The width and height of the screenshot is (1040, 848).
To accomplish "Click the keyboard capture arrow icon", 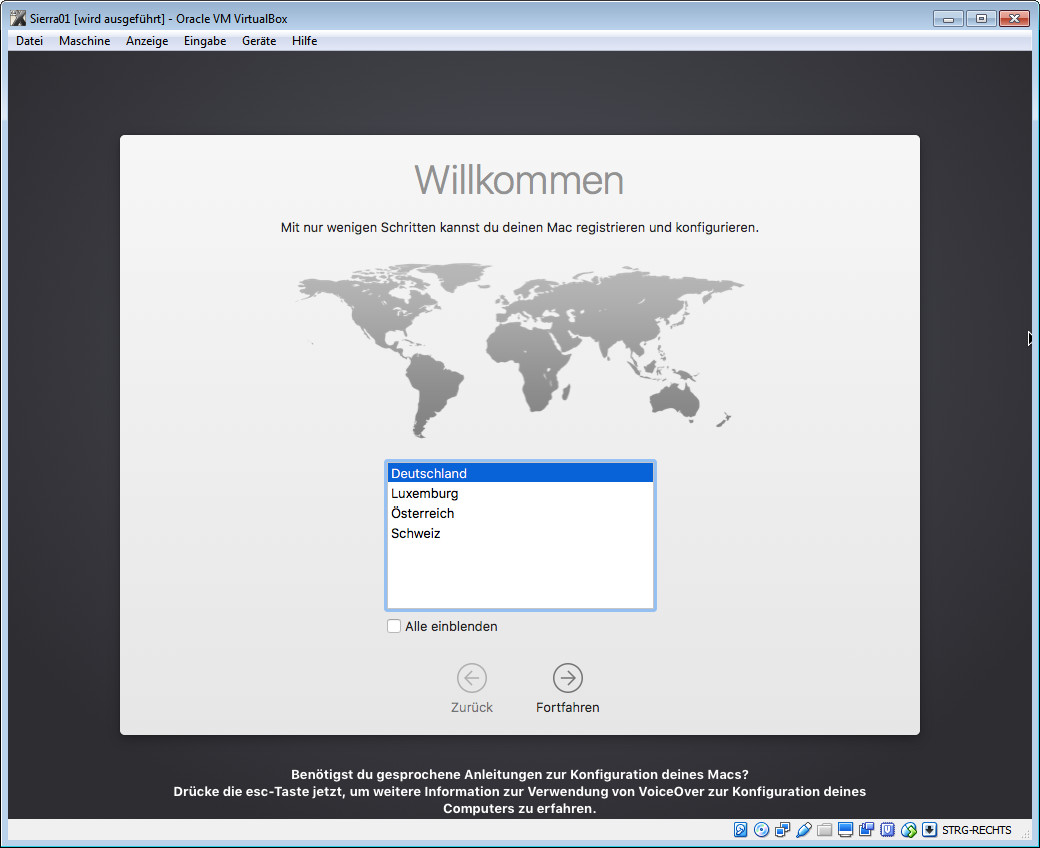I will [x=930, y=830].
